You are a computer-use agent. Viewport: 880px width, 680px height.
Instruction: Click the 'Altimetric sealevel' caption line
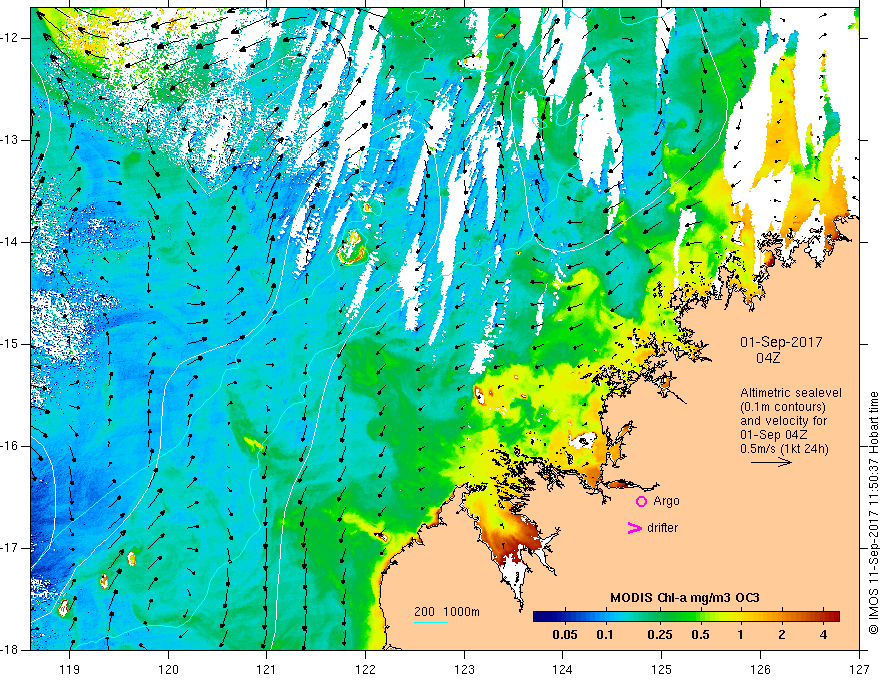click(791, 393)
